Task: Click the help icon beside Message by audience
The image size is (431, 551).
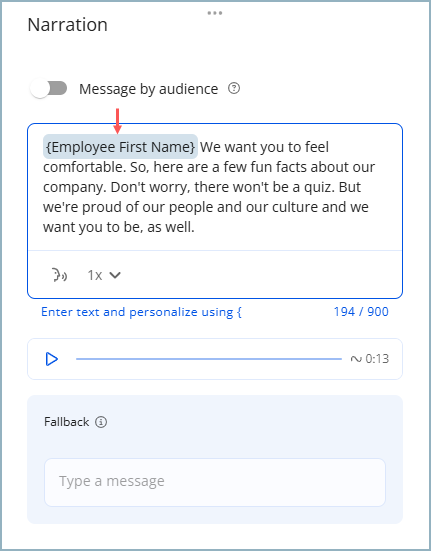Action: [x=234, y=88]
